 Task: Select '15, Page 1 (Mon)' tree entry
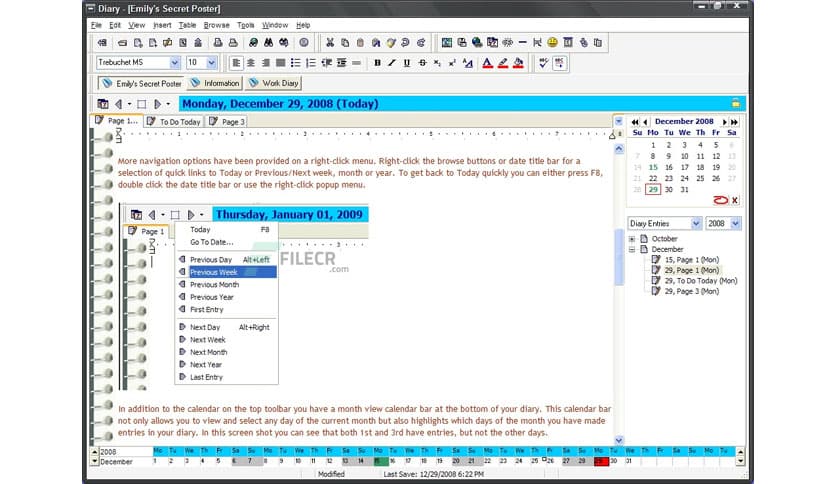692,260
